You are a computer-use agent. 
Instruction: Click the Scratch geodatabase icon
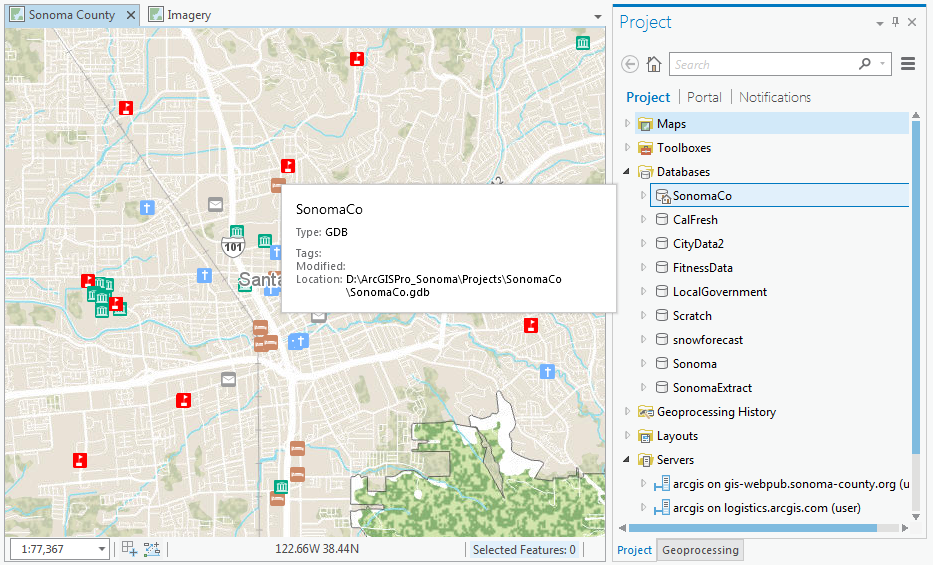click(x=662, y=315)
